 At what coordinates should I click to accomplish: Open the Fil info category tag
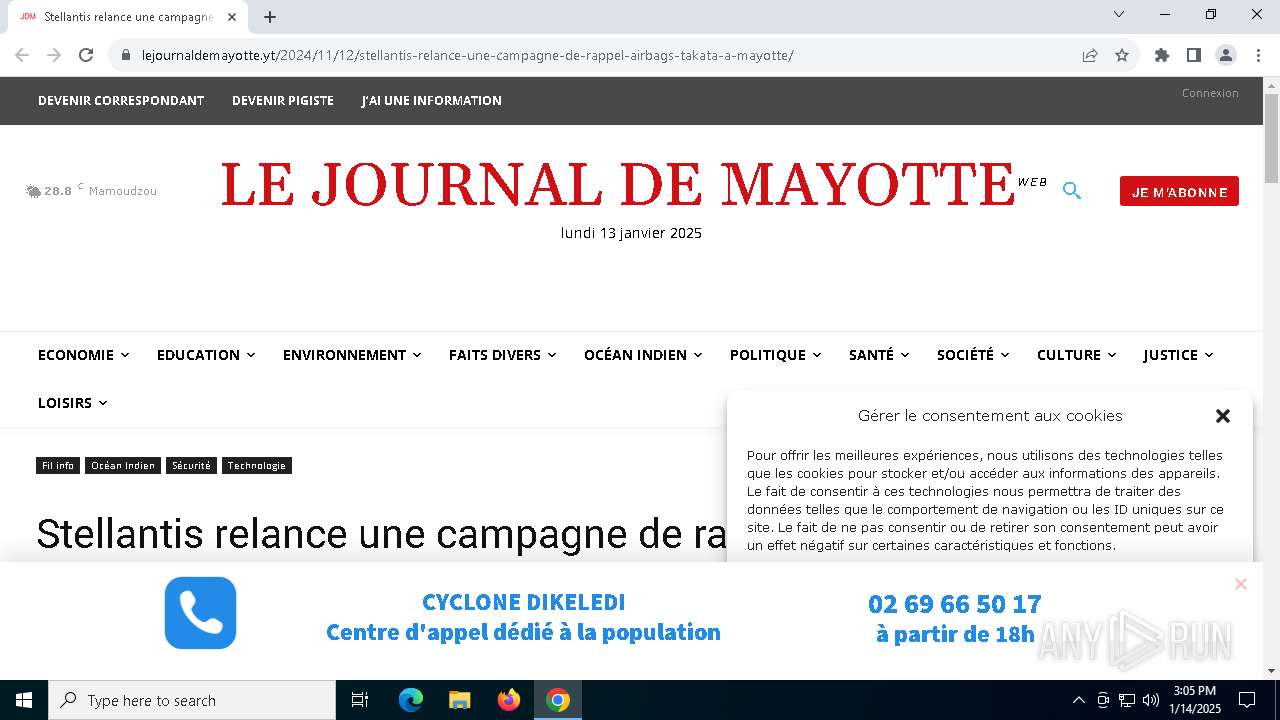[x=58, y=465]
